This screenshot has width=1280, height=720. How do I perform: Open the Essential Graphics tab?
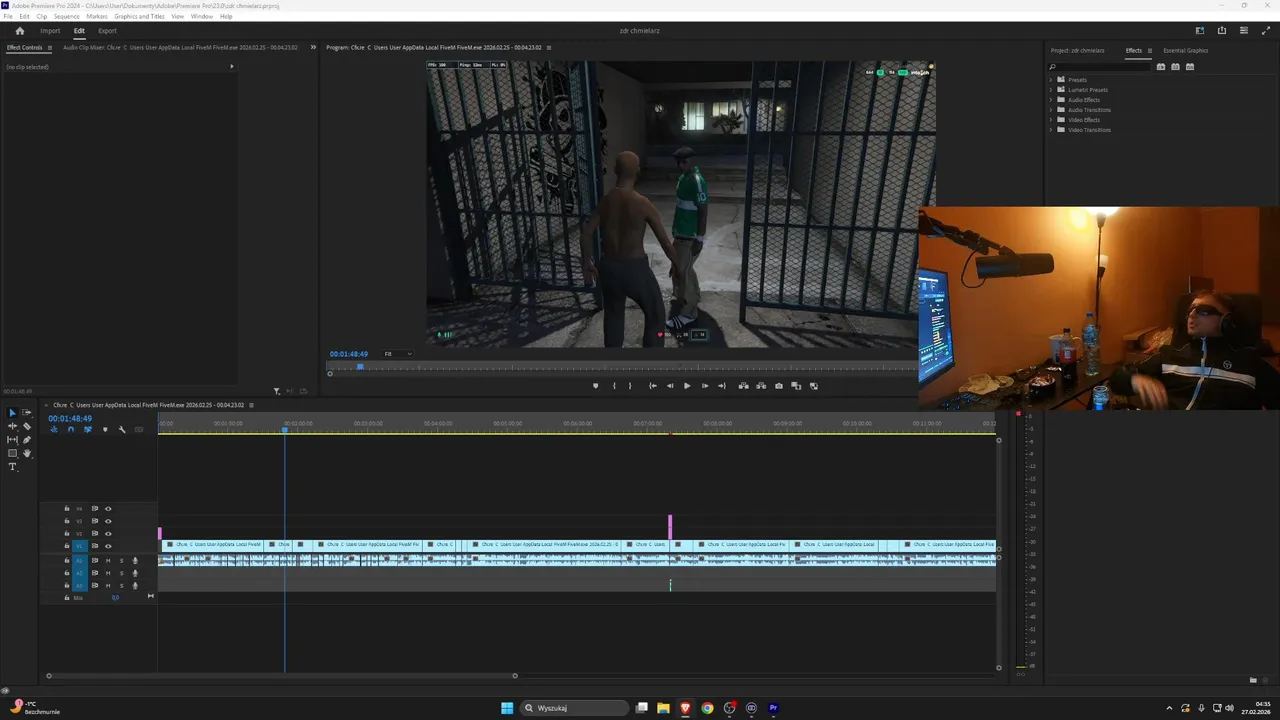pos(1185,51)
